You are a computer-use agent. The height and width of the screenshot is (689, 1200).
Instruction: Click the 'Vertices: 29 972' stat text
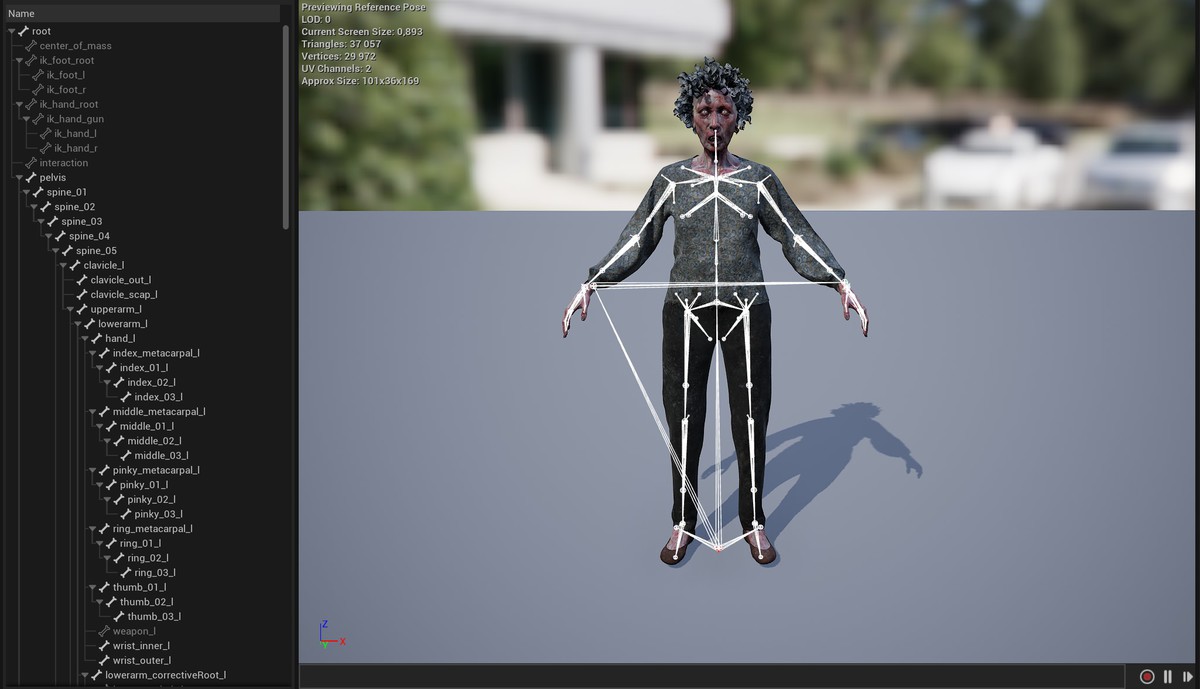pyautogui.click(x=338, y=57)
